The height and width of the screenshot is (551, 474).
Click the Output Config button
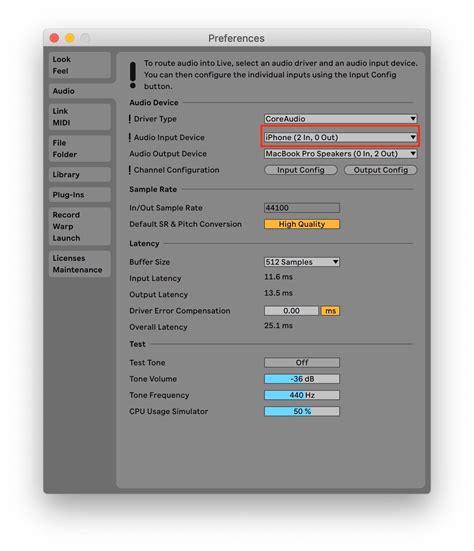pyautogui.click(x=381, y=170)
